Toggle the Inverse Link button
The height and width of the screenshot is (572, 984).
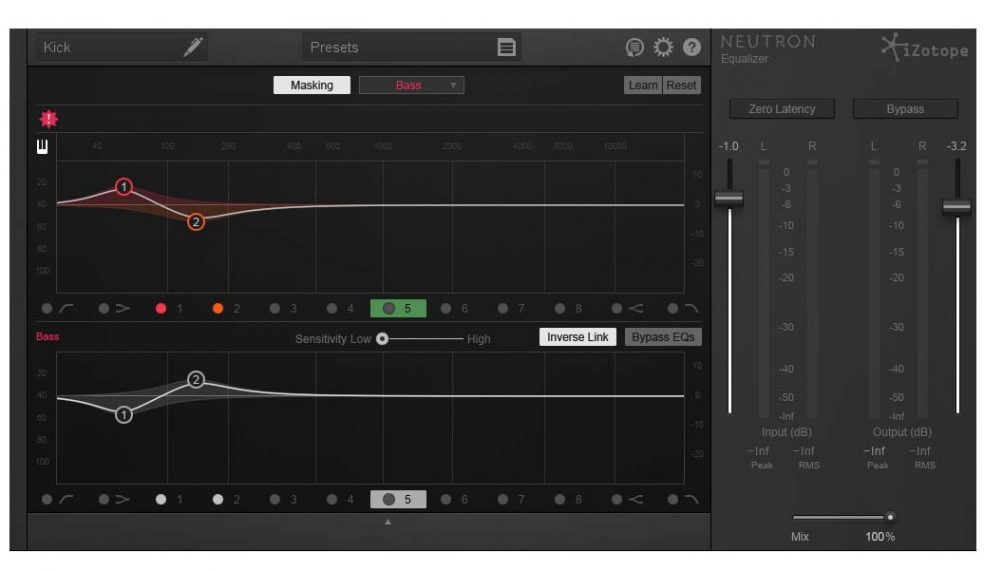point(577,337)
